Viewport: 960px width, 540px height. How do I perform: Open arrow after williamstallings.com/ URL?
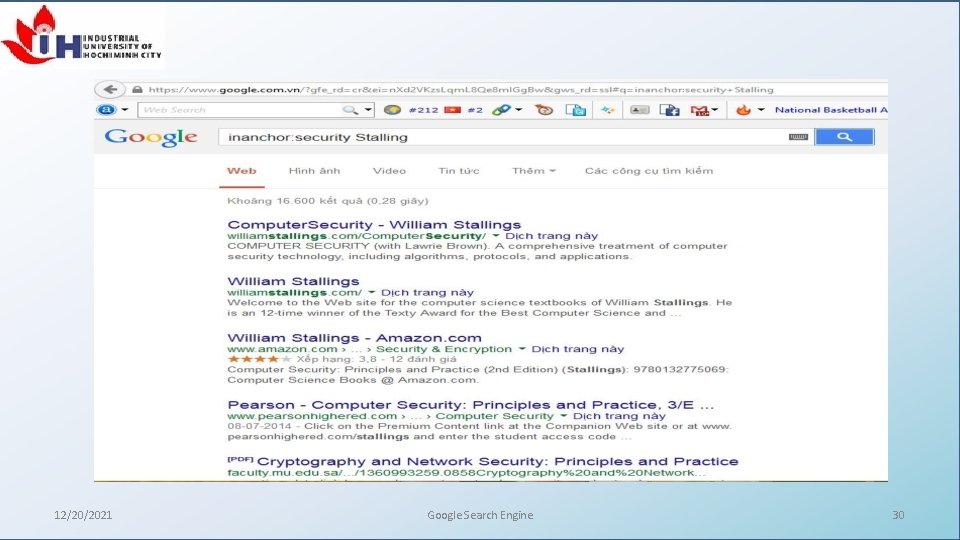(x=371, y=292)
